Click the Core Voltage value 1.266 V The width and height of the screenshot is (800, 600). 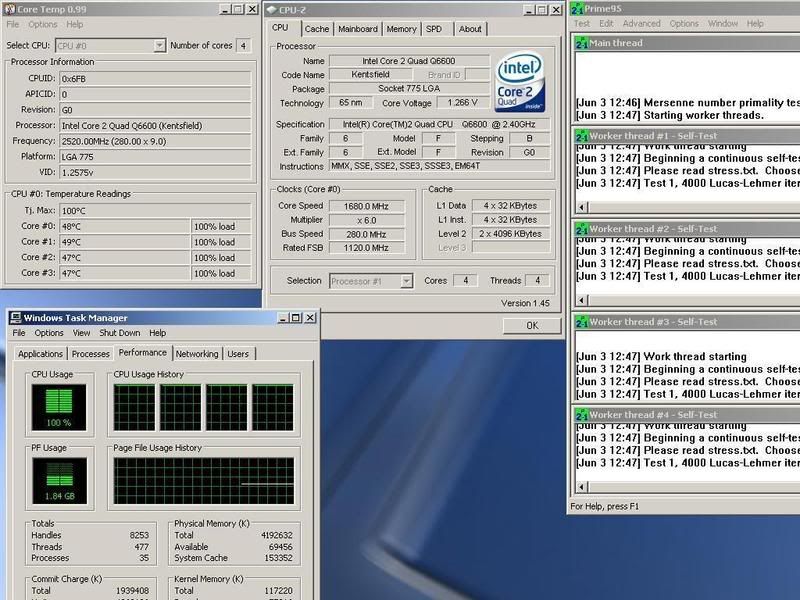(x=463, y=103)
